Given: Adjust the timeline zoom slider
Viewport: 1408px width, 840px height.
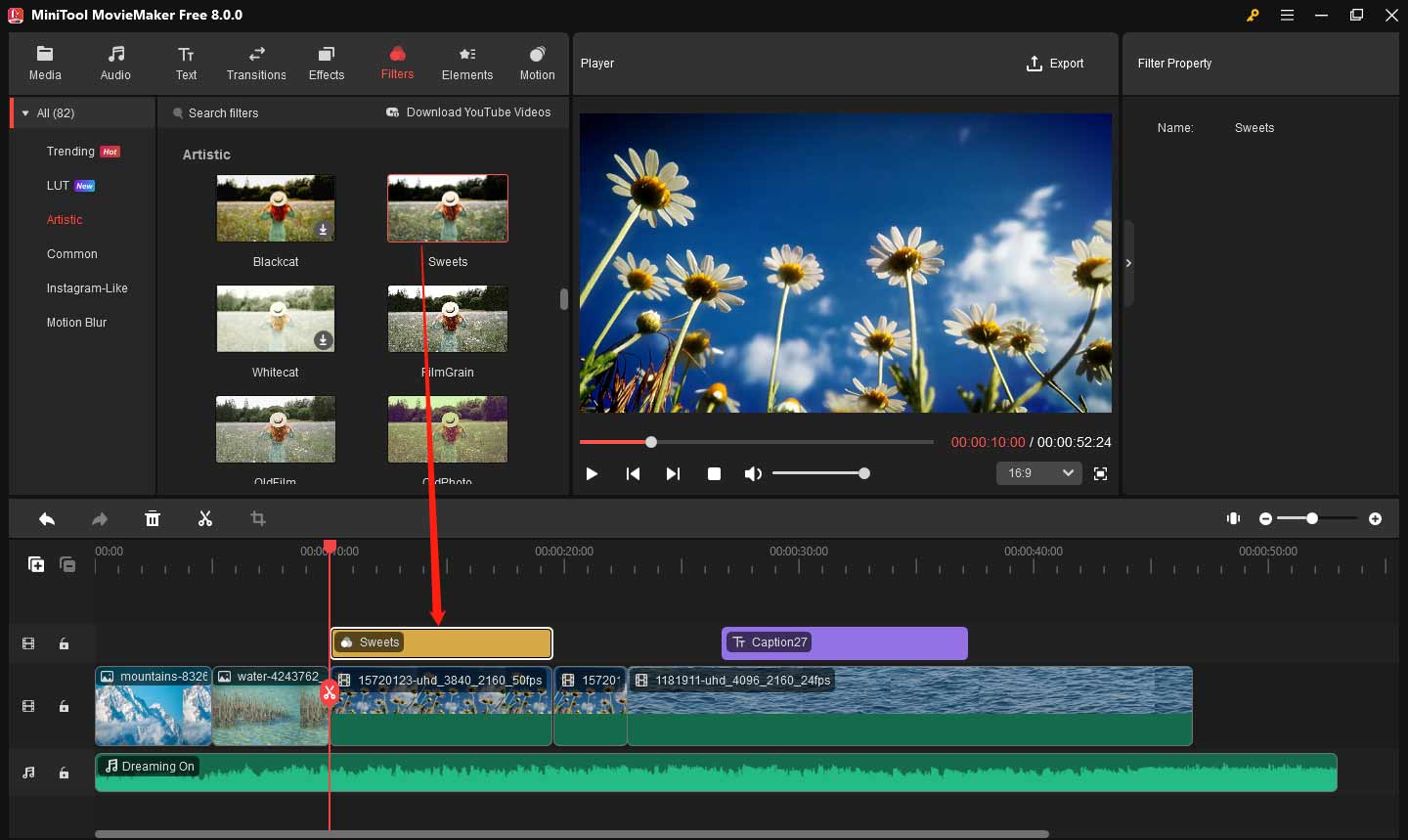Looking at the screenshot, I should coord(1317,518).
